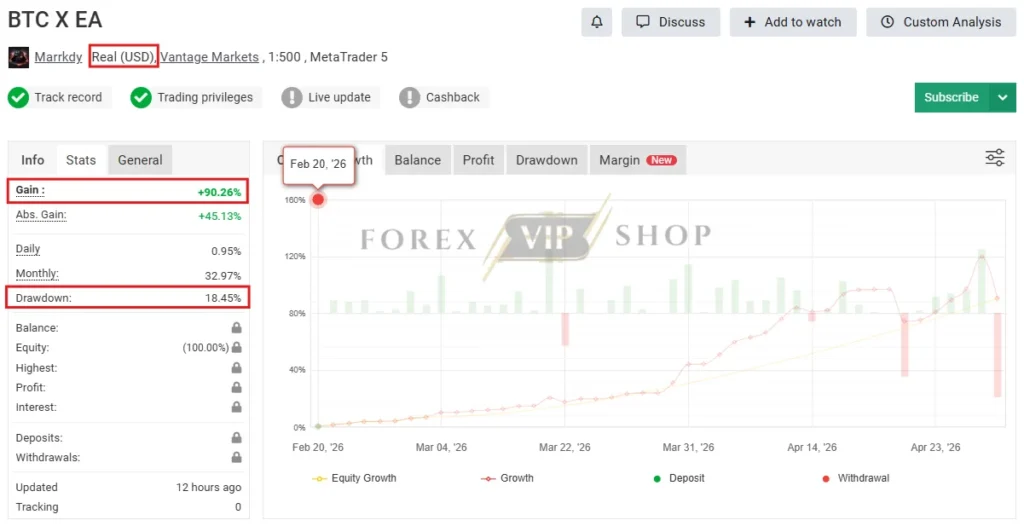Click the Monthly label
1024x526 pixels.
[37, 274]
